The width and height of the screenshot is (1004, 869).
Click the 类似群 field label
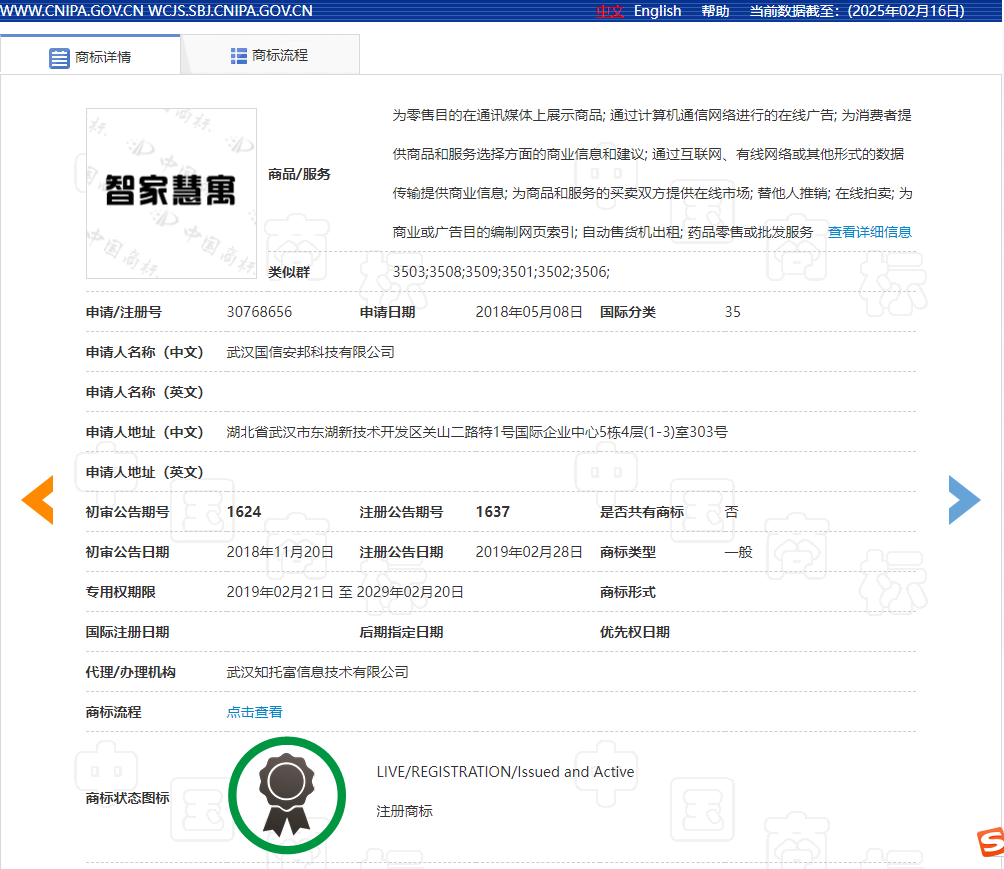tap(289, 272)
